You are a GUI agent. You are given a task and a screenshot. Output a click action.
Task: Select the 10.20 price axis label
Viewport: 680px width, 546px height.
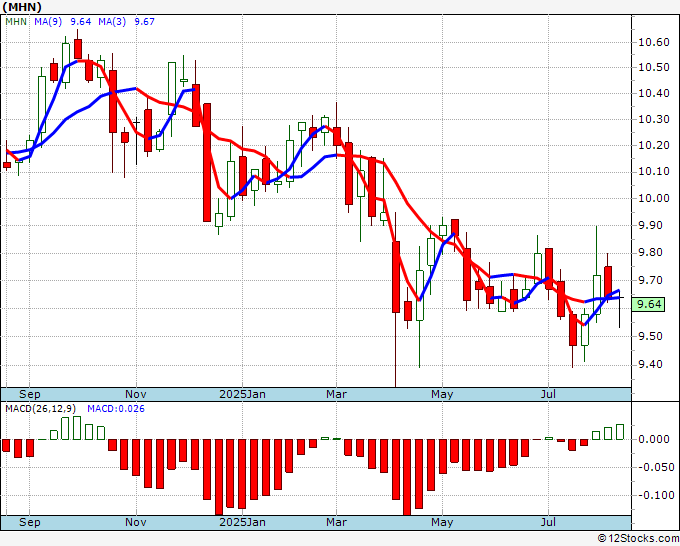tap(654, 145)
